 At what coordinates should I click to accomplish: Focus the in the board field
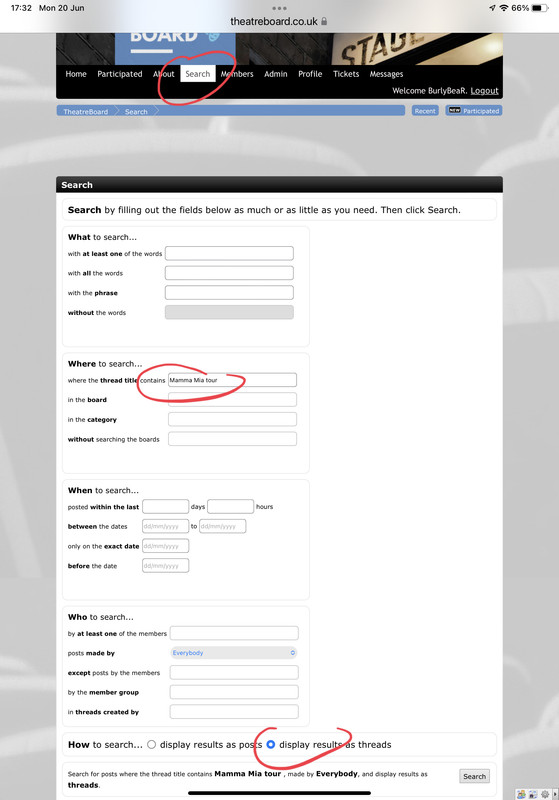[x=232, y=399]
